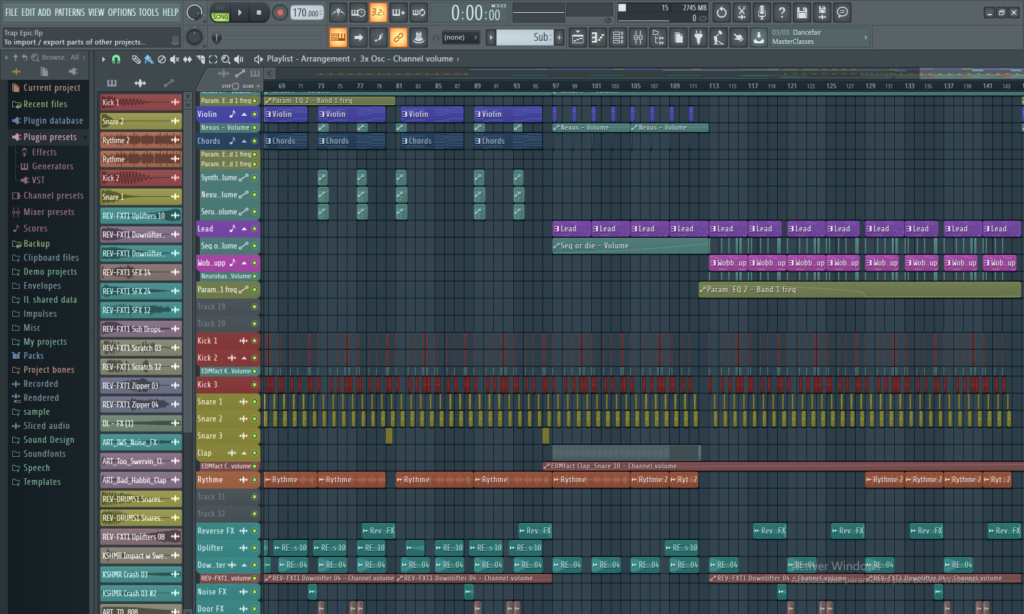
Task: Click the Undo history icon
Action: tap(721, 12)
